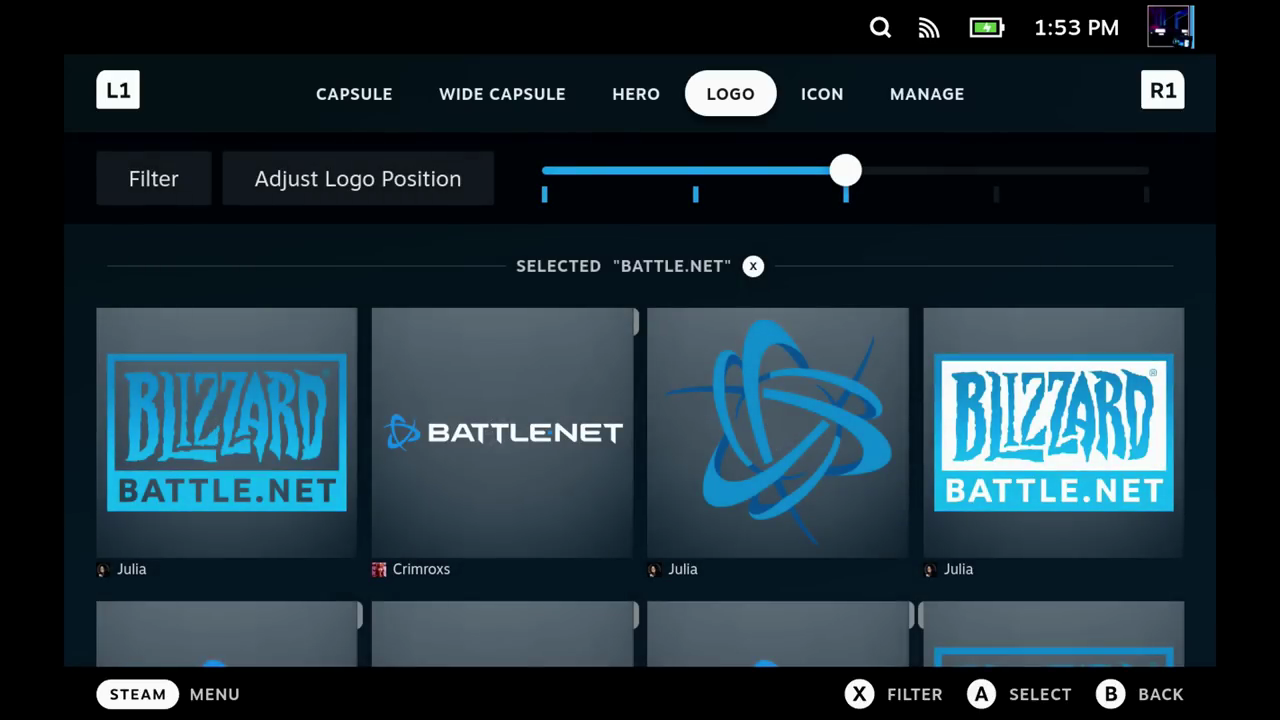Click the SELECT label in footer
Screen dimensions: 1280x720
(1040, 694)
